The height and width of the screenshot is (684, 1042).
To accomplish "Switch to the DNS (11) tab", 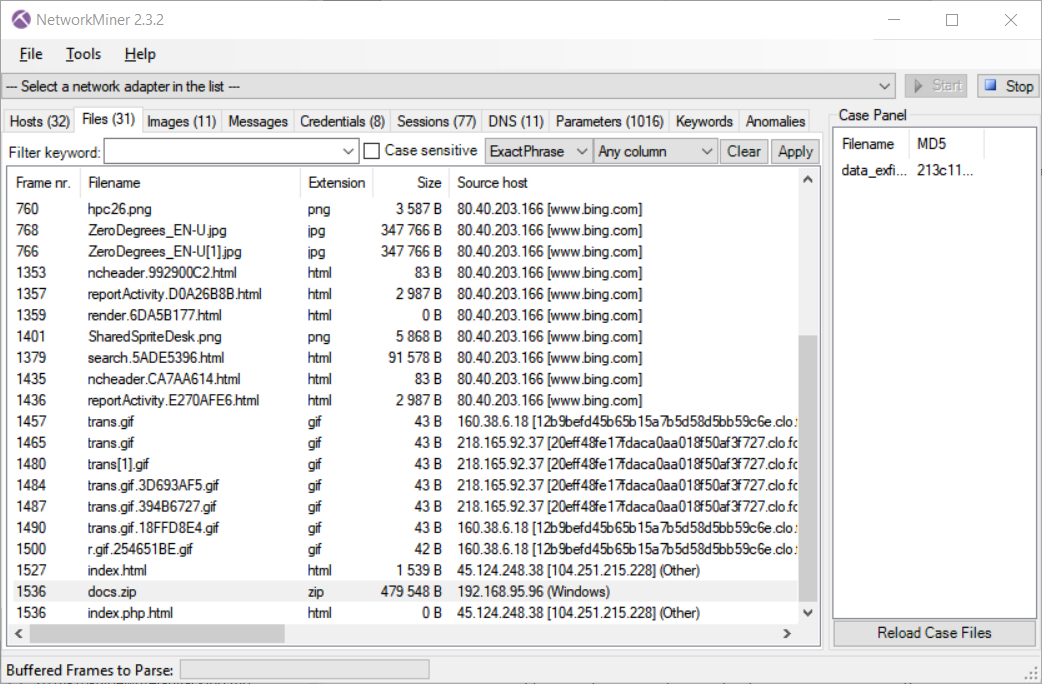I will (516, 122).
